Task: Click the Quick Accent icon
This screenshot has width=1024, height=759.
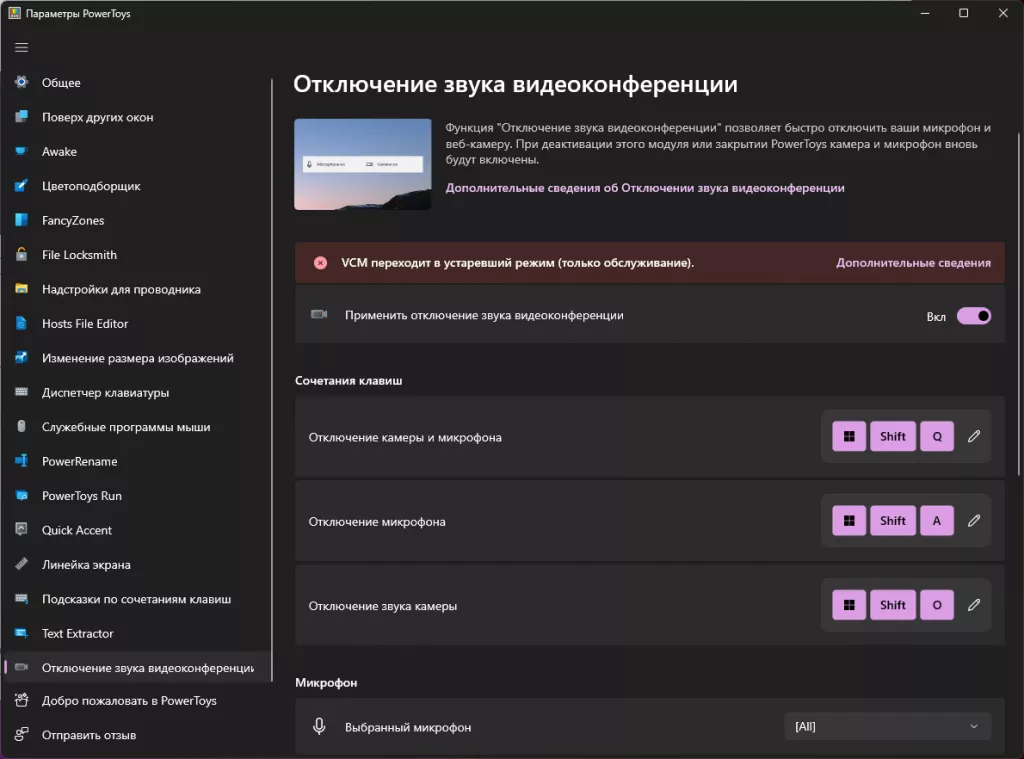Action: (22, 529)
